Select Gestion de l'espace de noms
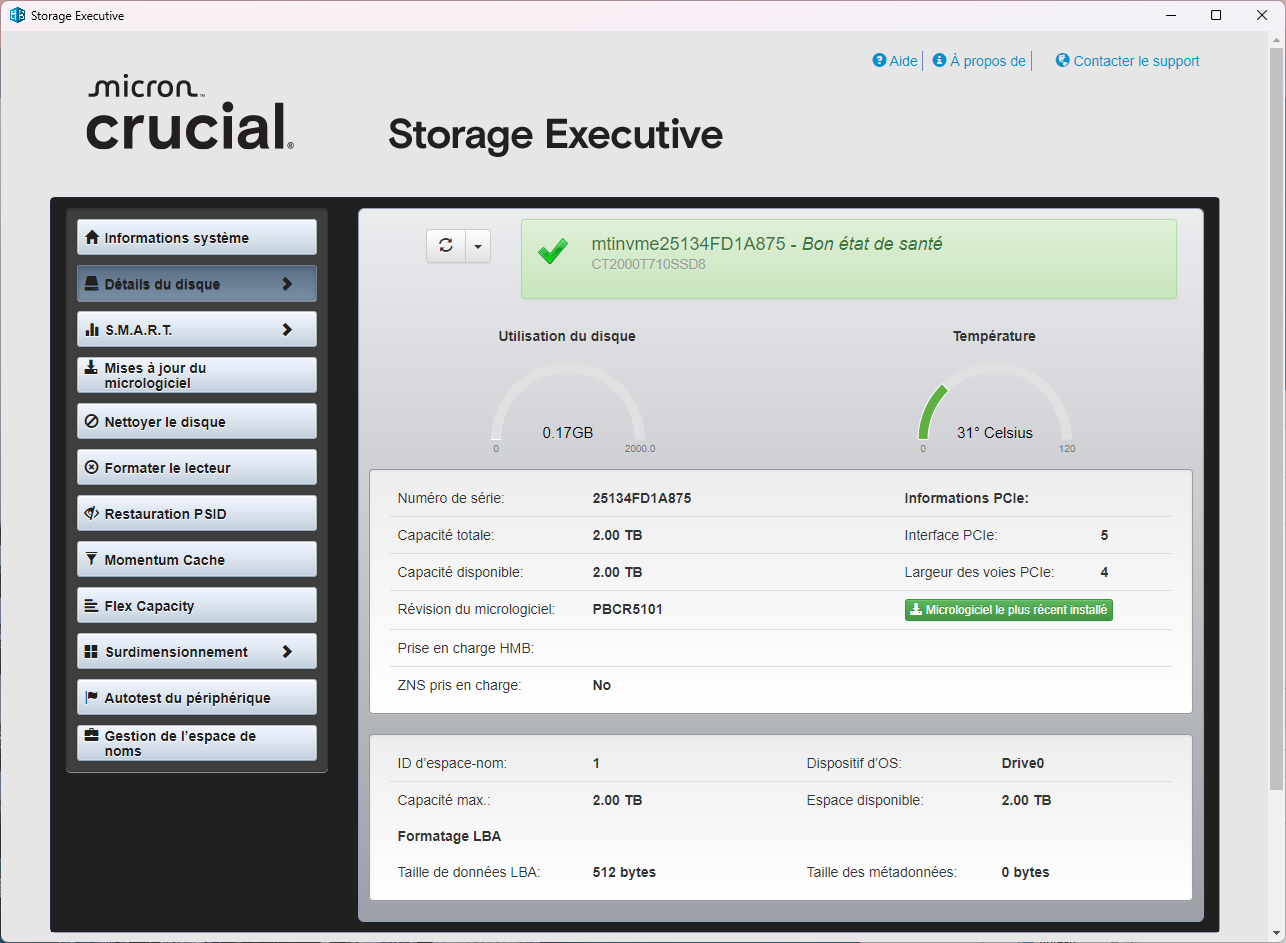Image resolution: width=1286 pixels, height=943 pixels. click(x=196, y=743)
